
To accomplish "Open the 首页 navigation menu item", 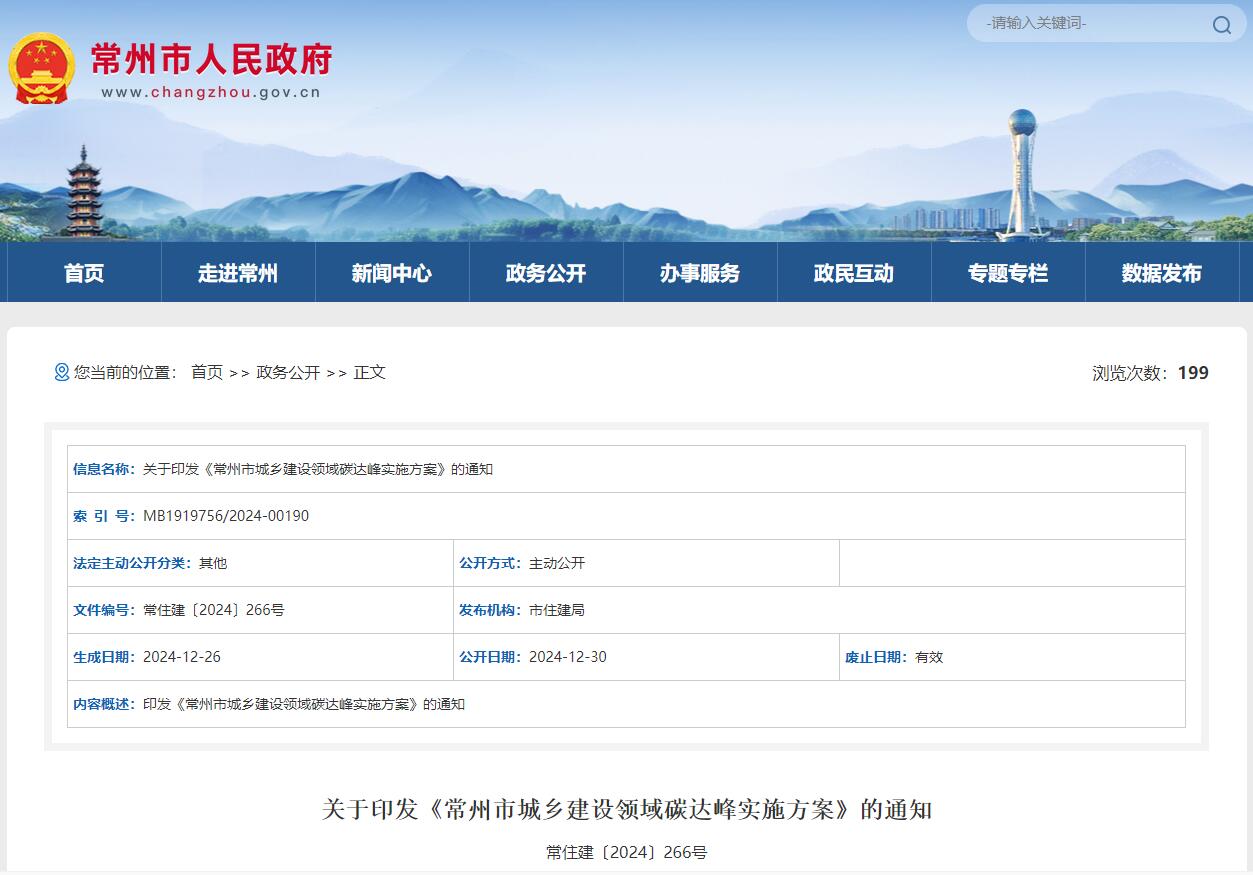I will pos(84,273).
